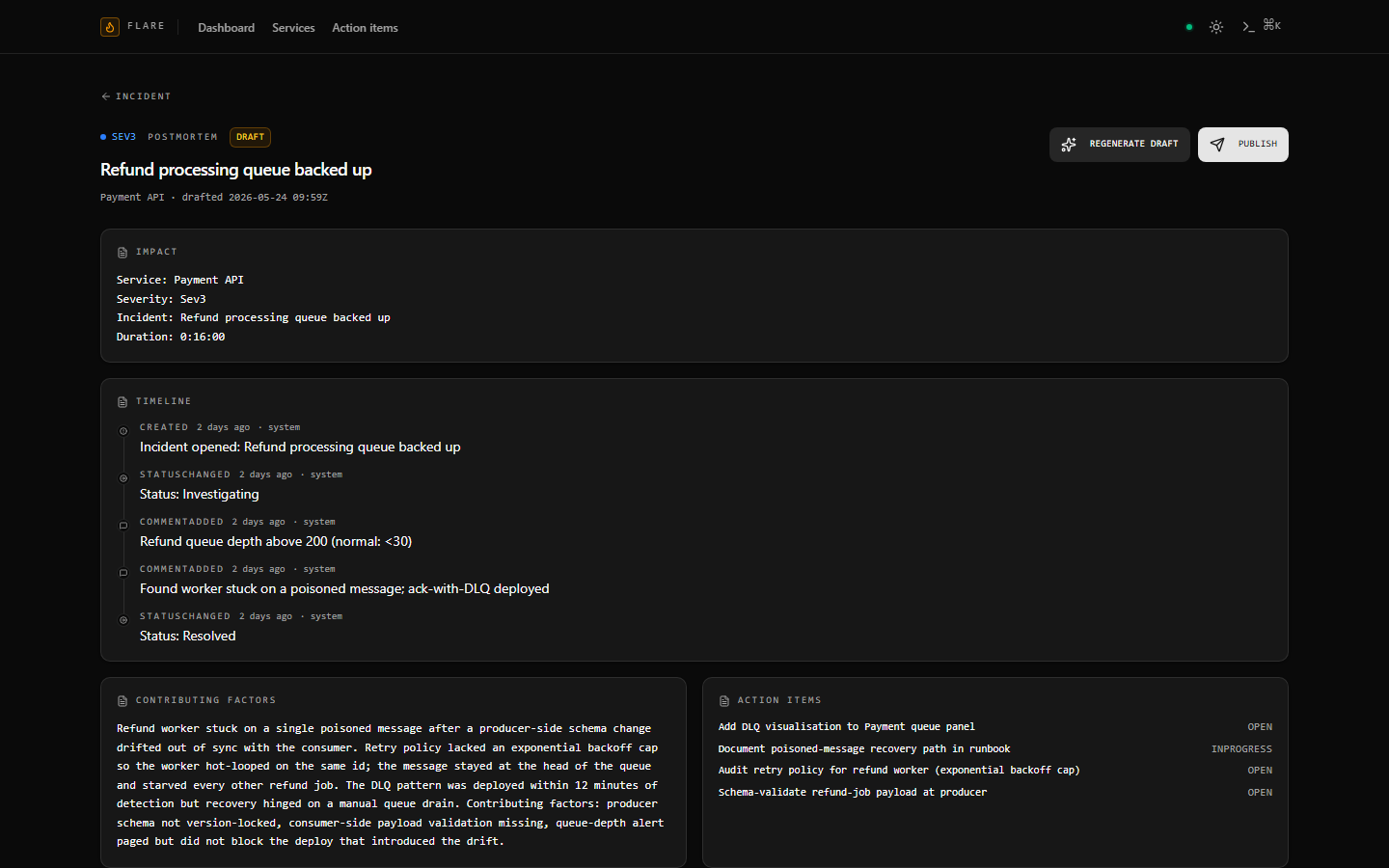This screenshot has height=868, width=1389.
Task: Click the sparkle icon on Regenerate Draft
Action: pyautogui.click(x=1069, y=145)
